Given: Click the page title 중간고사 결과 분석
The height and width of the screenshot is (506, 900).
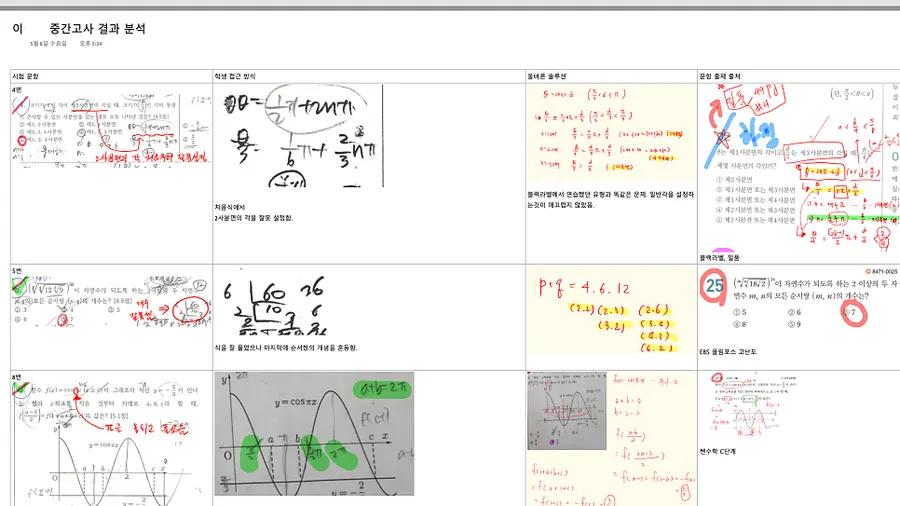Looking at the screenshot, I should pyautogui.click(x=97, y=29).
